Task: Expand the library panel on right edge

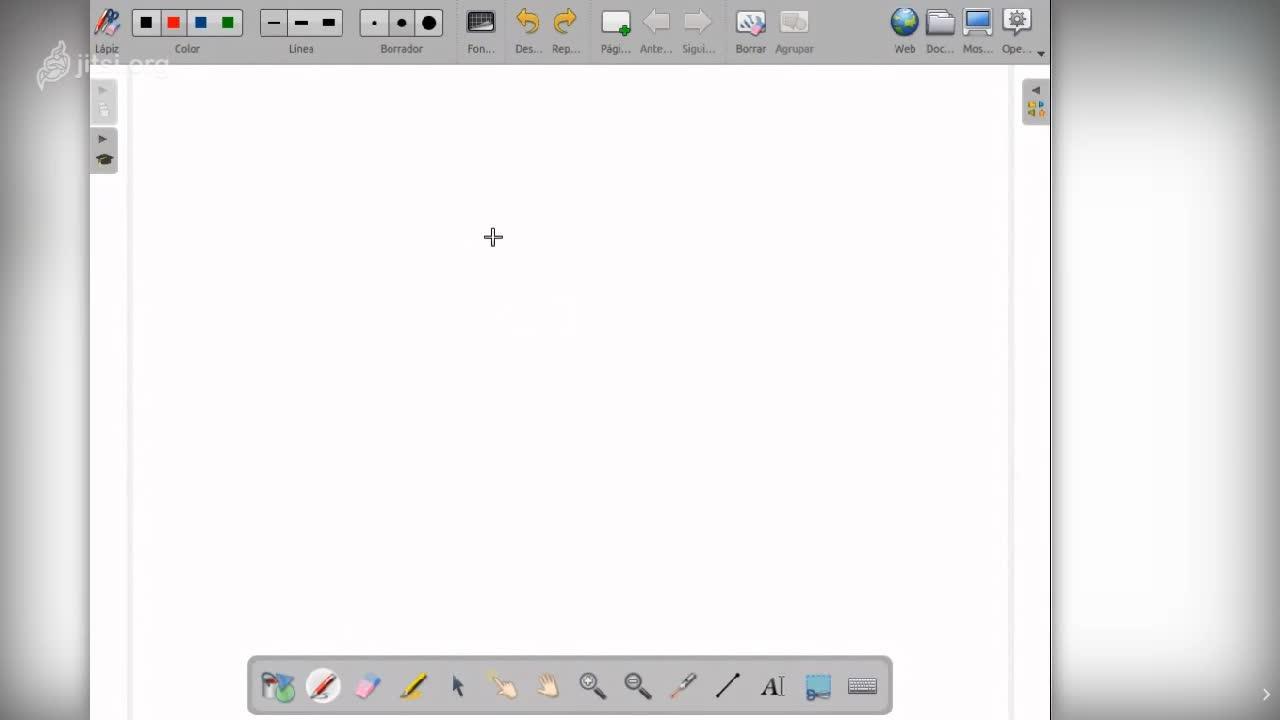Action: click(x=1036, y=102)
